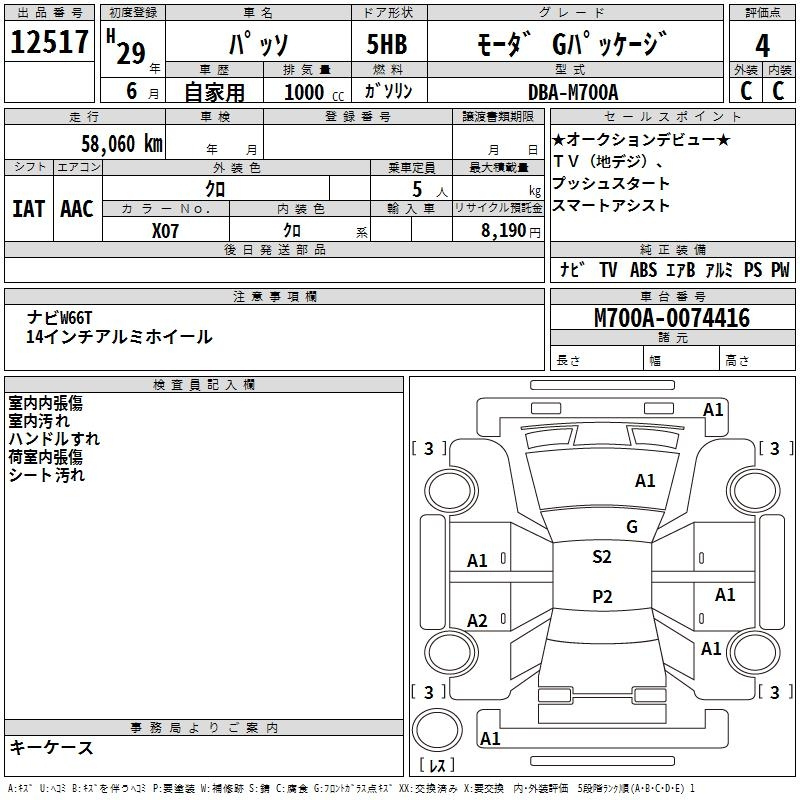
Task: Click the S2 rust mark on roof
Action: pyautogui.click(x=601, y=557)
